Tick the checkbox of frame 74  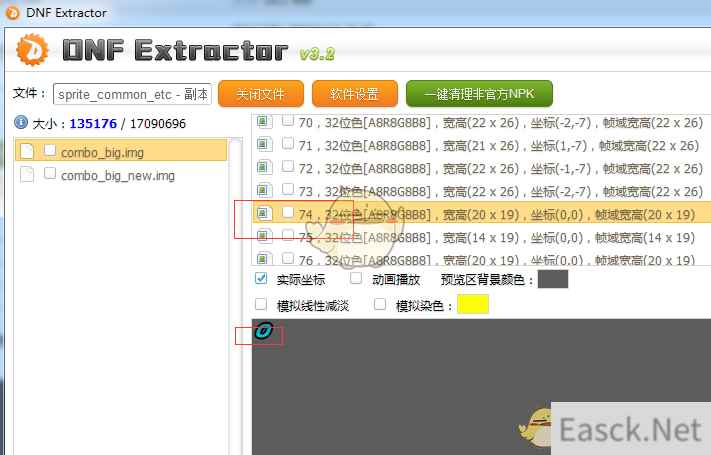click(x=287, y=212)
